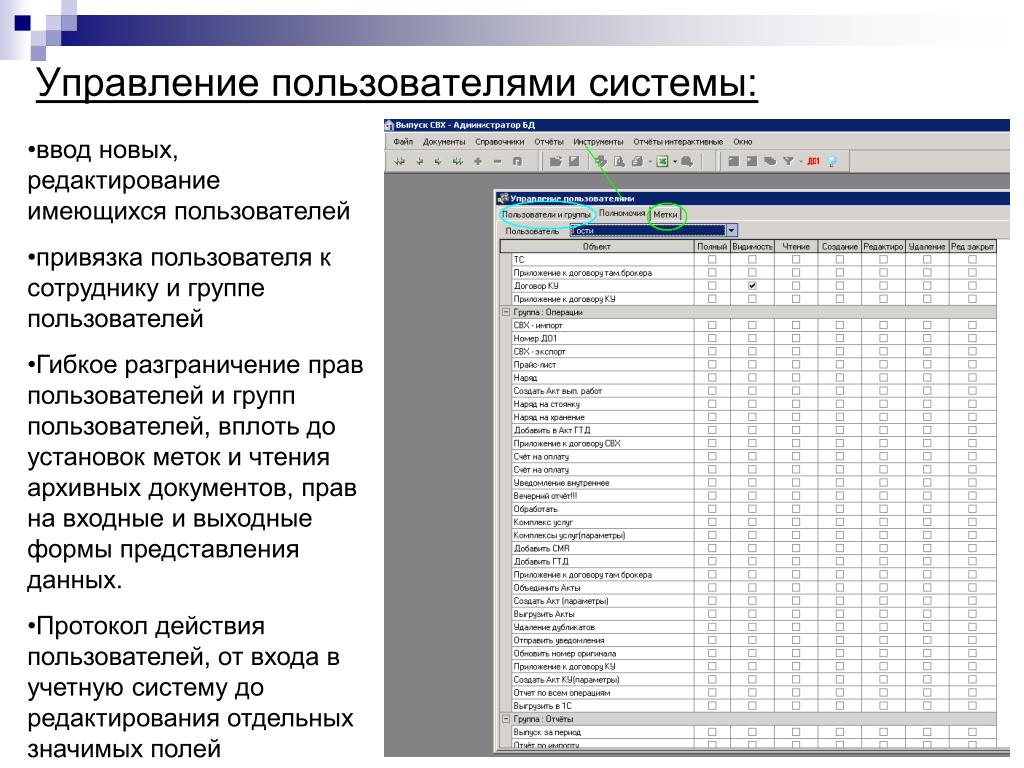Click the print preview toolbar icon
Image resolution: width=1024 pixels, height=768 pixels.
point(619,161)
